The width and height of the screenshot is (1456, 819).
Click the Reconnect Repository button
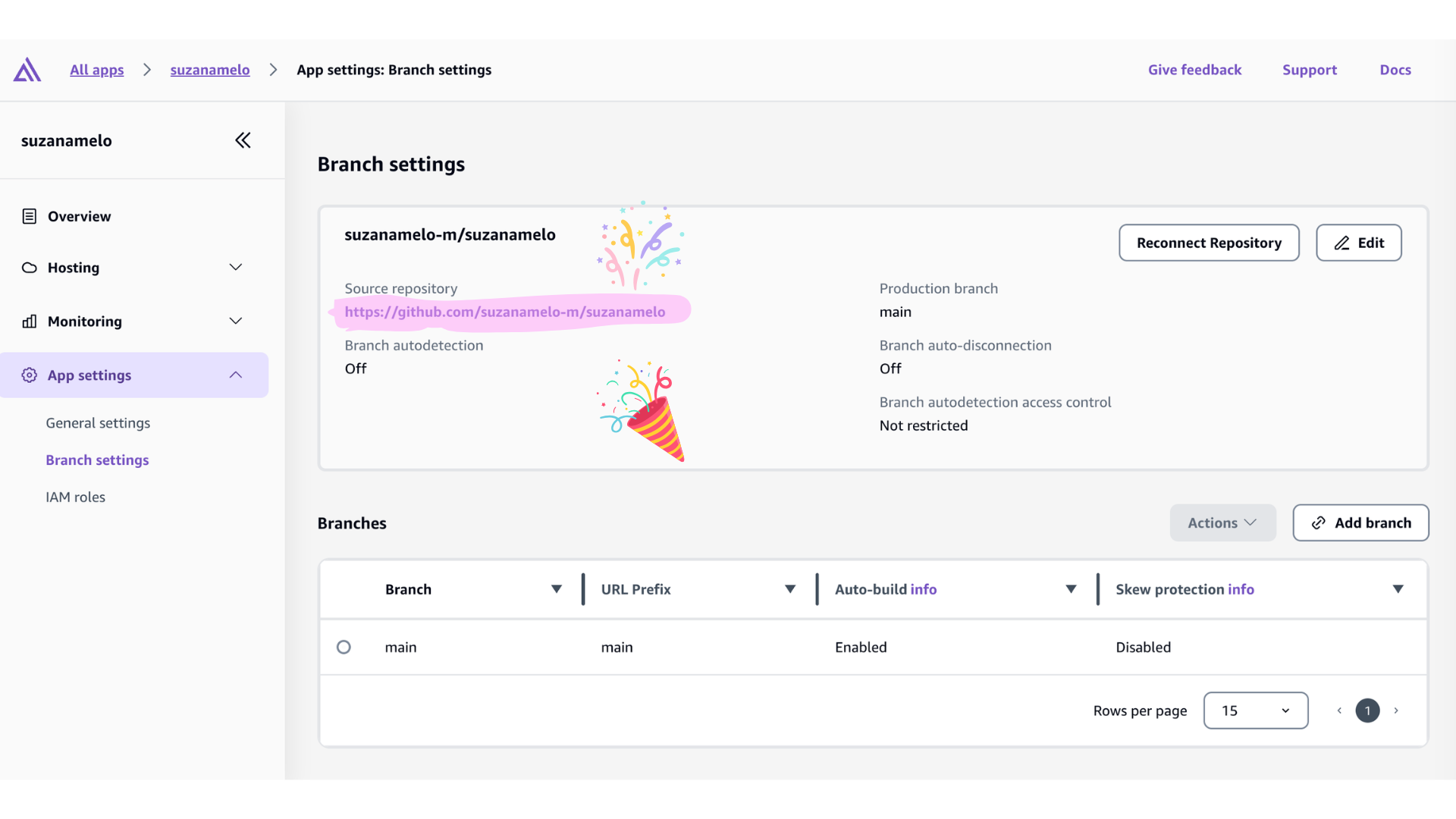tap(1209, 243)
